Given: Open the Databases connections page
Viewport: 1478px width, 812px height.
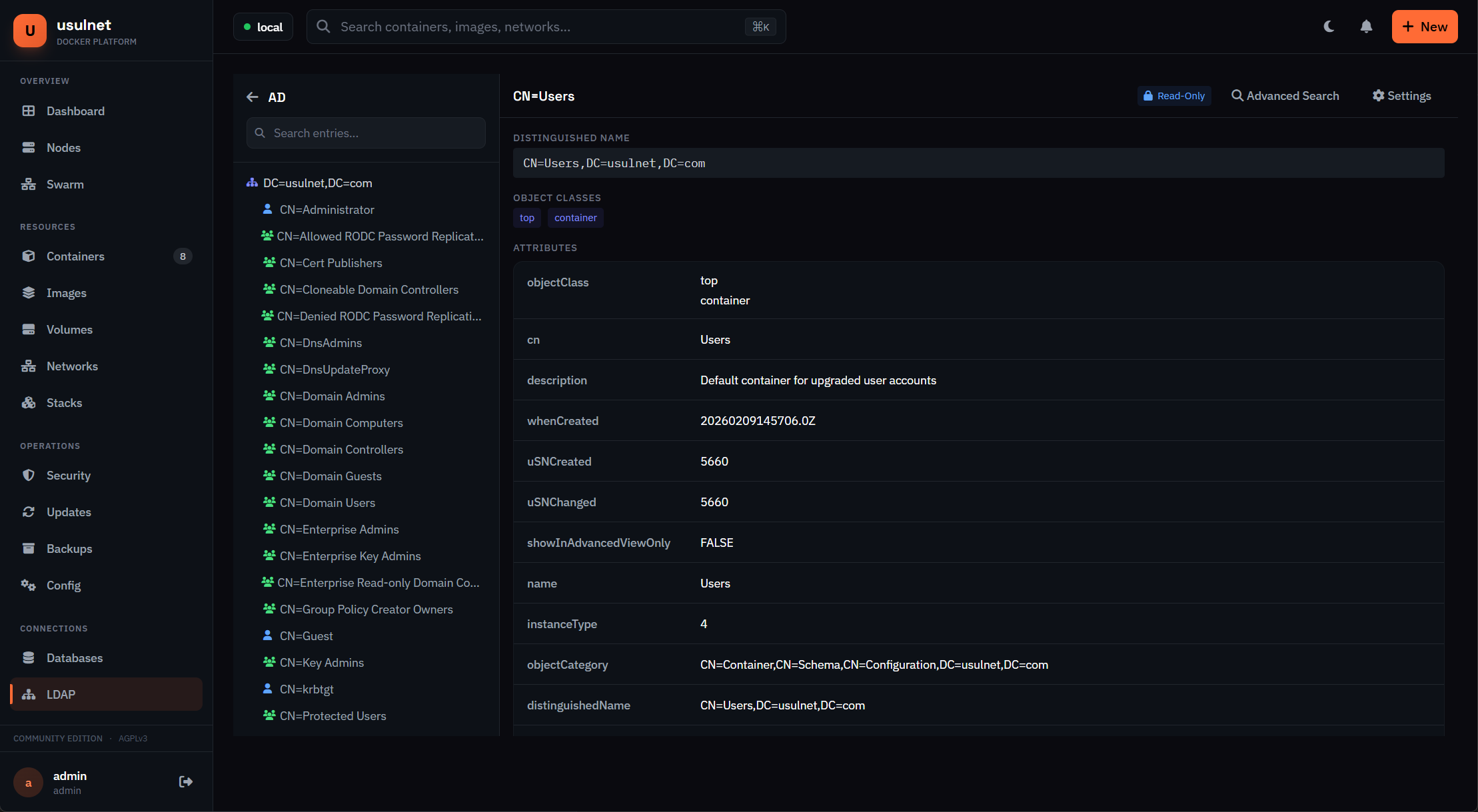Looking at the screenshot, I should pos(75,657).
